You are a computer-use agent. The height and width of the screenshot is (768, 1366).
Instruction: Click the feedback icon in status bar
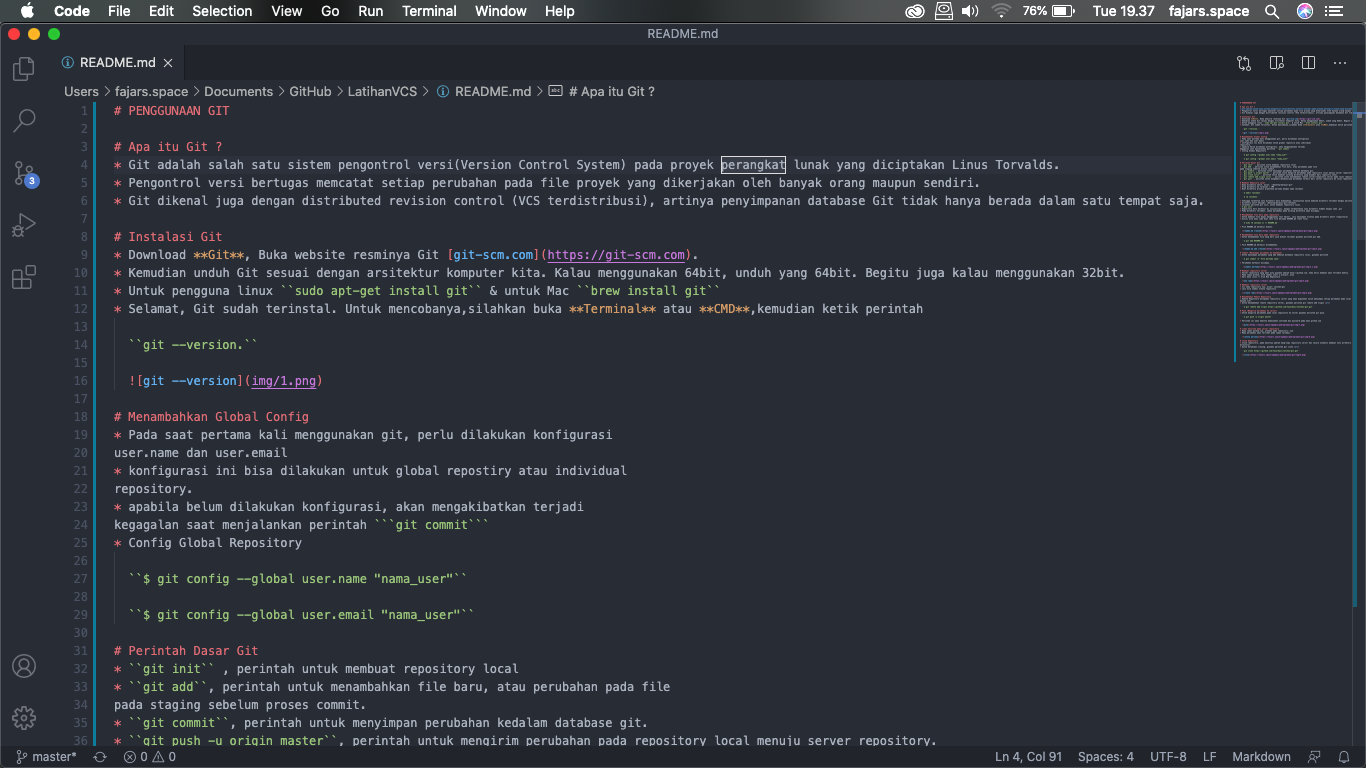point(1314,757)
